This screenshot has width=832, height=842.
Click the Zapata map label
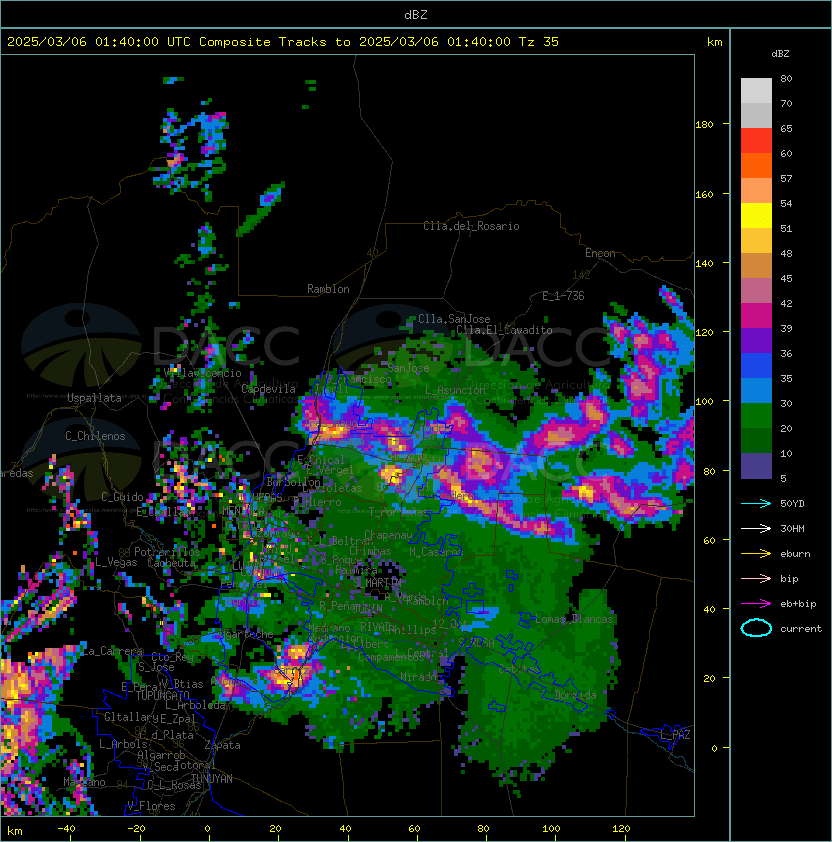tap(222, 745)
